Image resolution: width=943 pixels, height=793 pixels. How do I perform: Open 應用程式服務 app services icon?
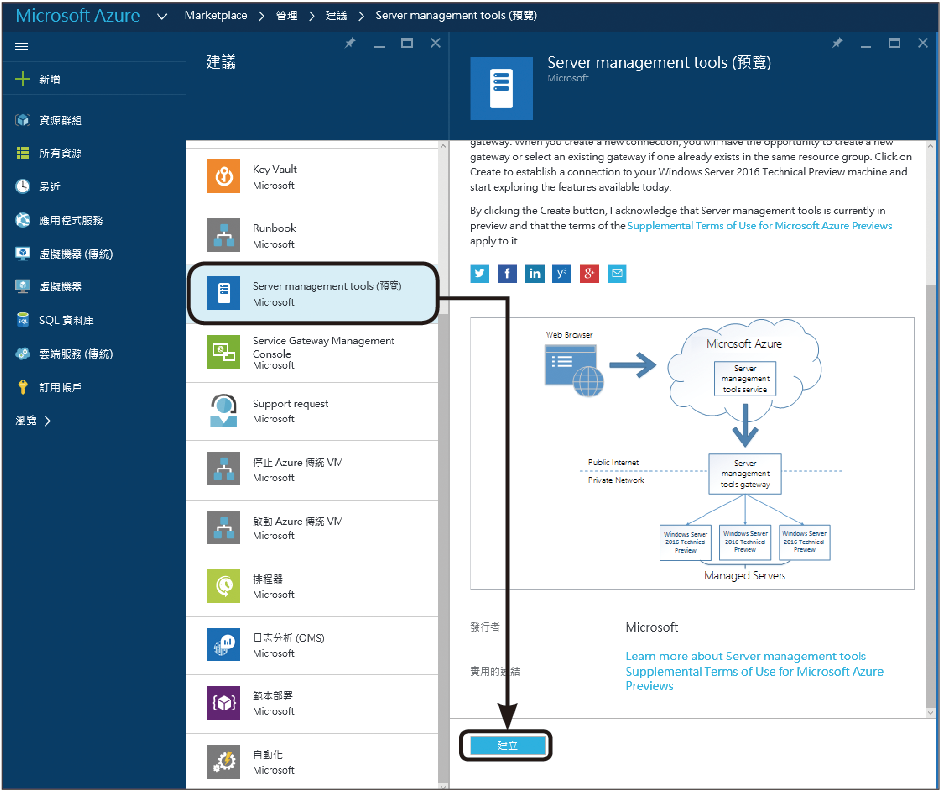(x=22, y=220)
